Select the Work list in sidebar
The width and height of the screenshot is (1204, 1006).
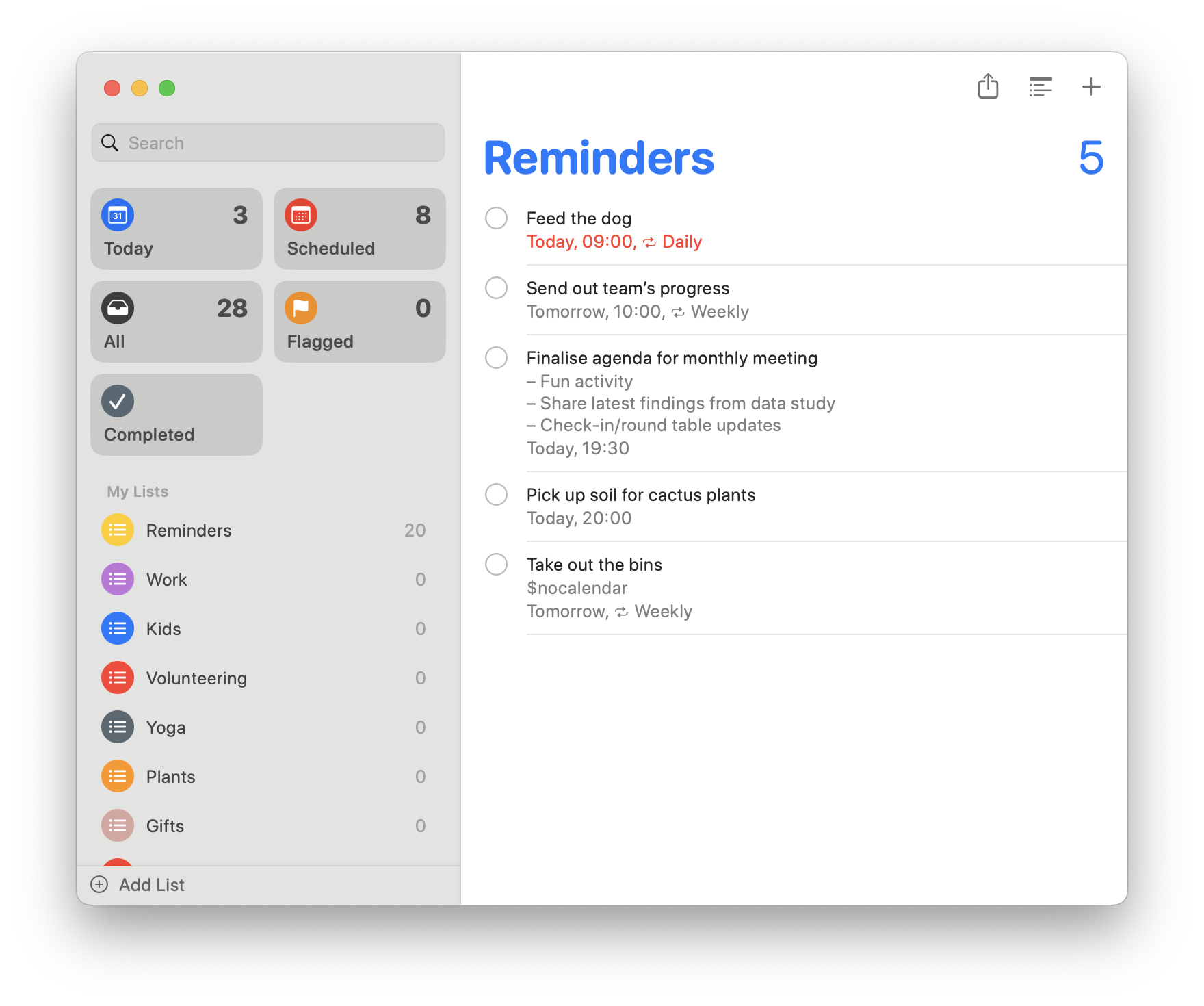pos(167,580)
